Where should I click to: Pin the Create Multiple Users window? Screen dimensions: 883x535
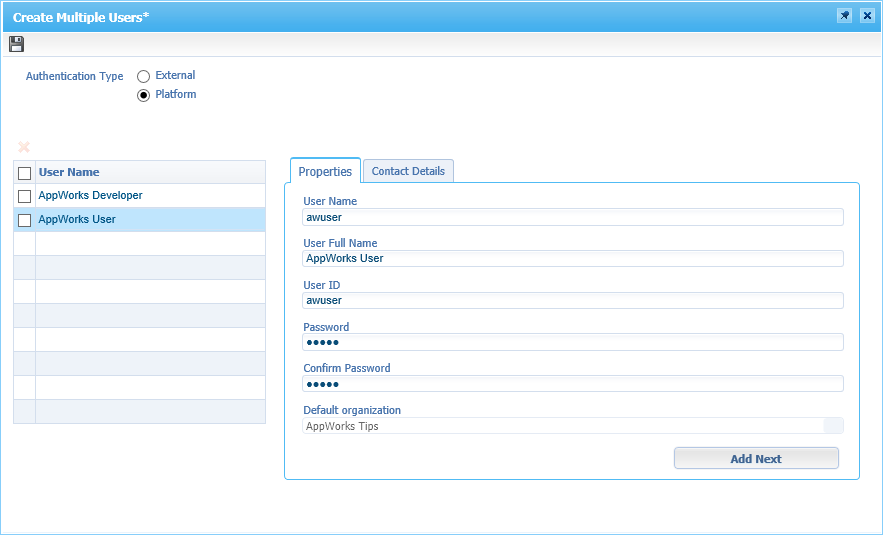(x=844, y=16)
